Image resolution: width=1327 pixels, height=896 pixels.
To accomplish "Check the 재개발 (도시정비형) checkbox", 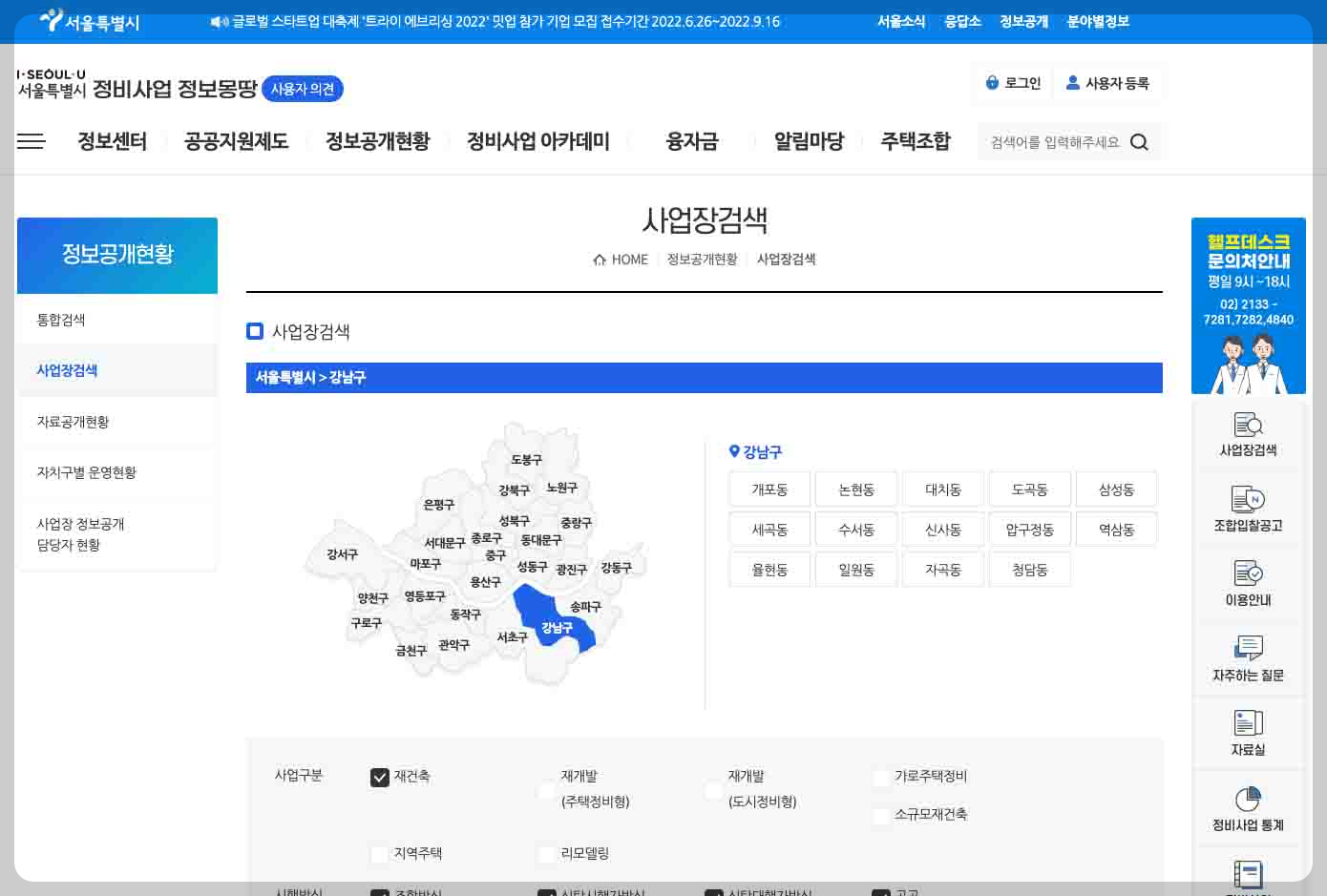I will (x=713, y=790).
